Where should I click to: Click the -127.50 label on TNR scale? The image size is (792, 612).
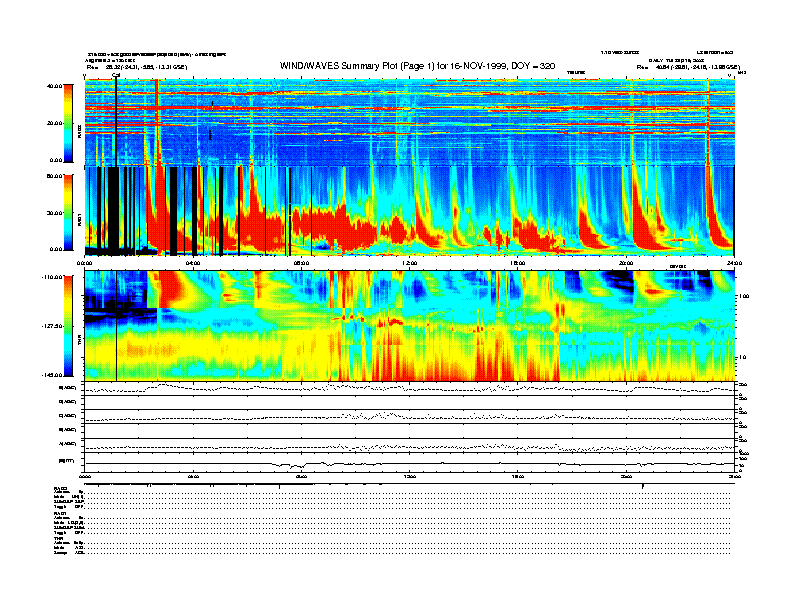point(52,326)
